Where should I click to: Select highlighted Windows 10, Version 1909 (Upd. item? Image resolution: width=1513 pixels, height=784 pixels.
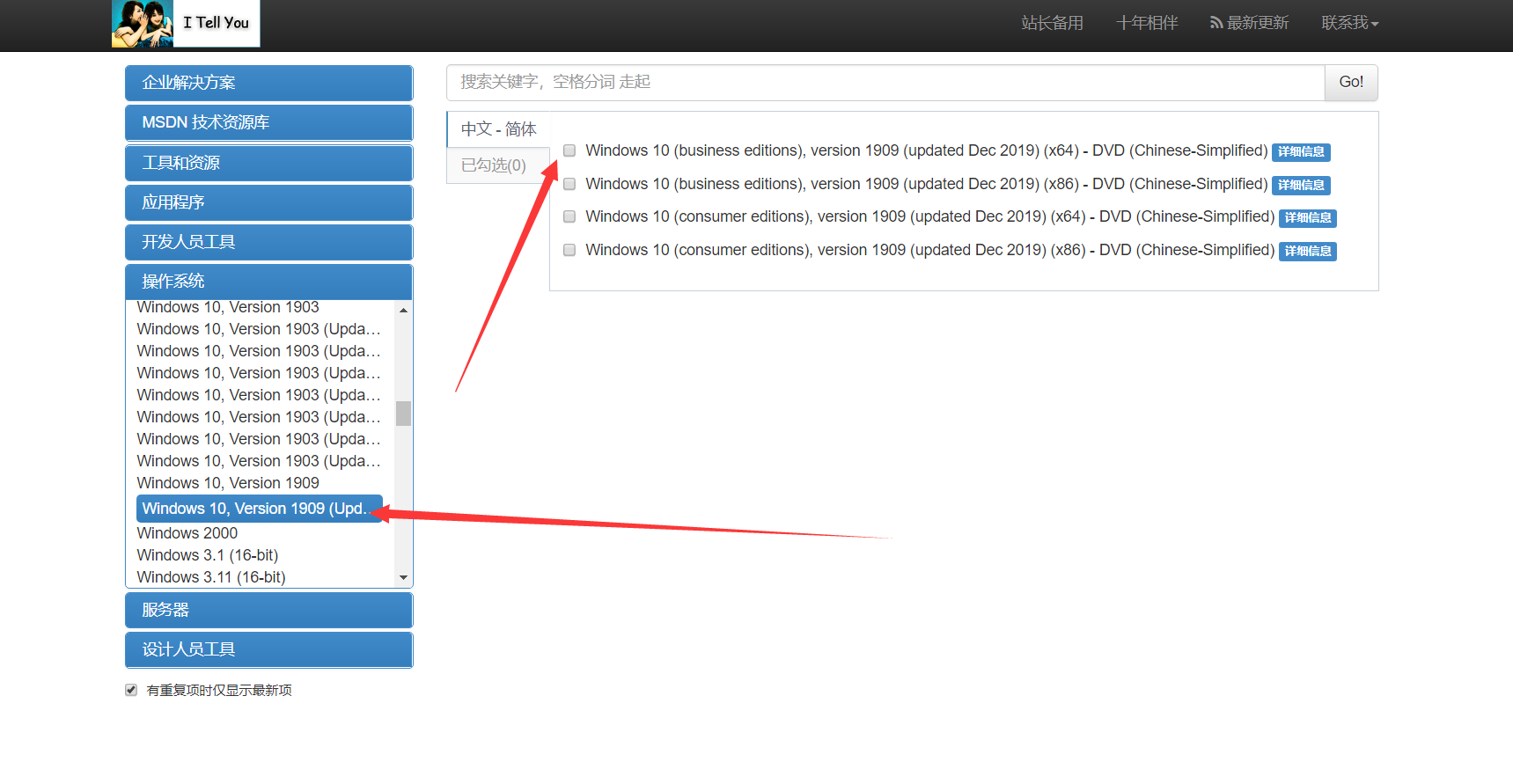coord(260,509)
